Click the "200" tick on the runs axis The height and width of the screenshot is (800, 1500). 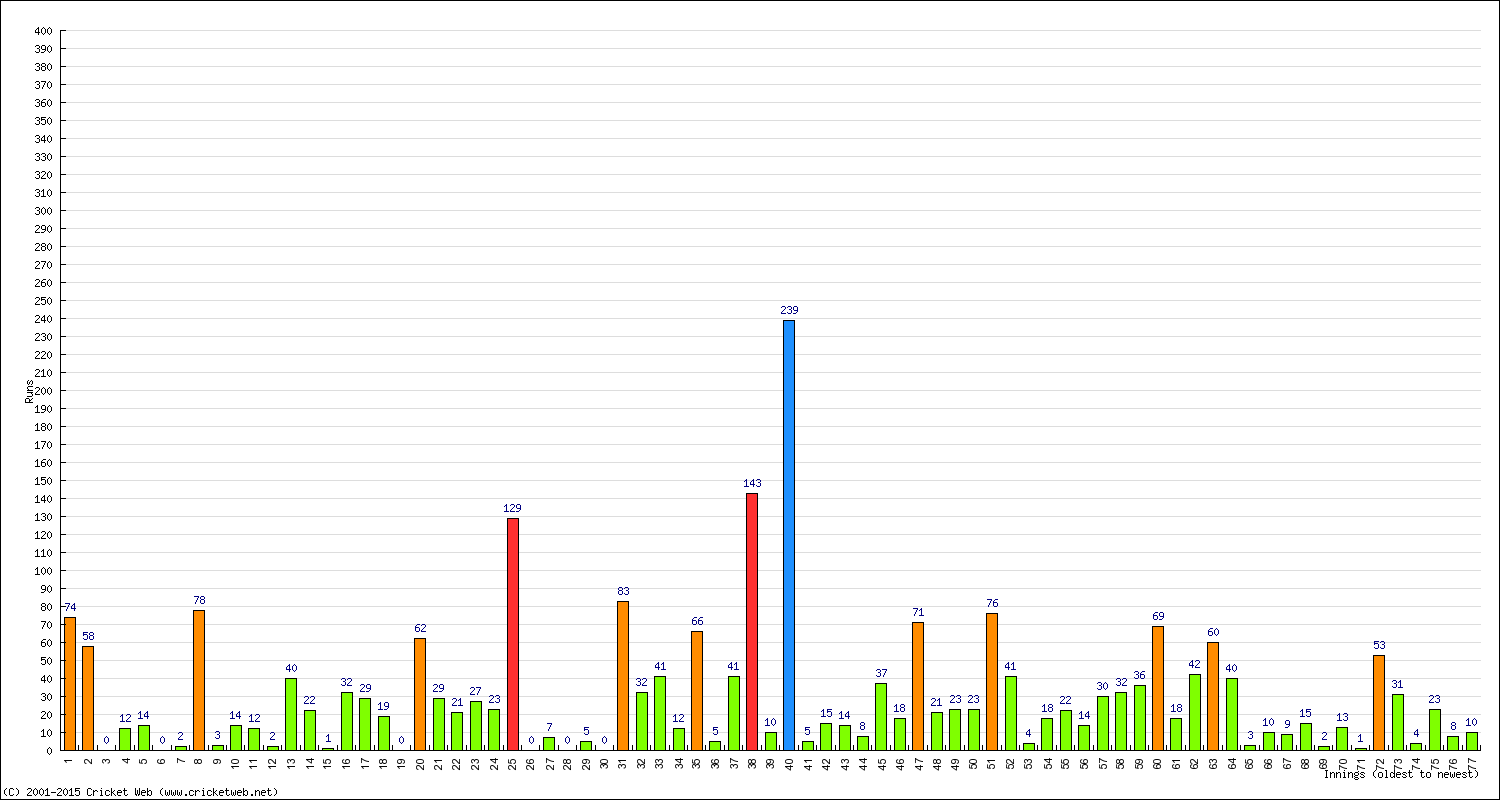[x=42, y=391]
